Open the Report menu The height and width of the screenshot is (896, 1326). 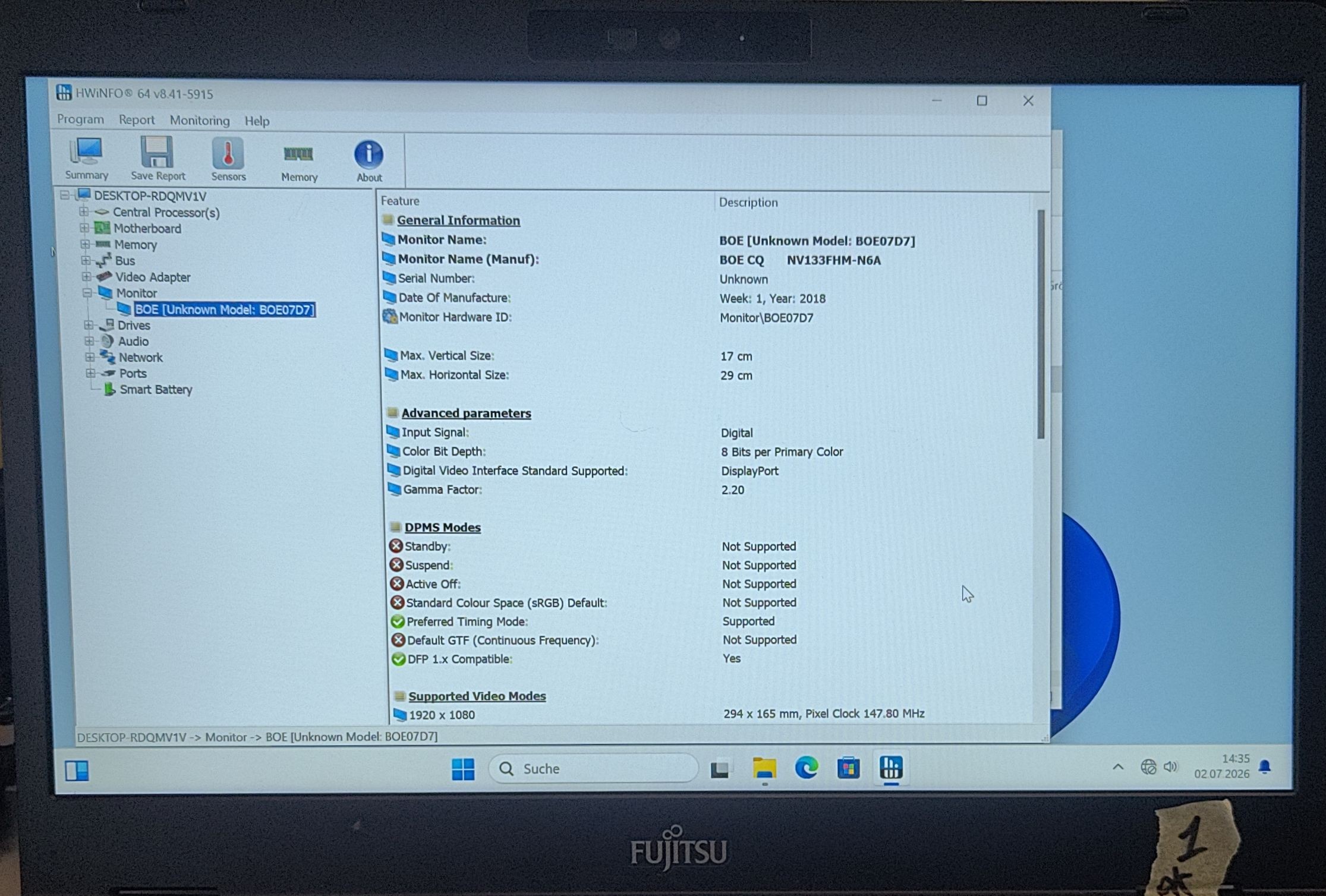pos(137,119)
